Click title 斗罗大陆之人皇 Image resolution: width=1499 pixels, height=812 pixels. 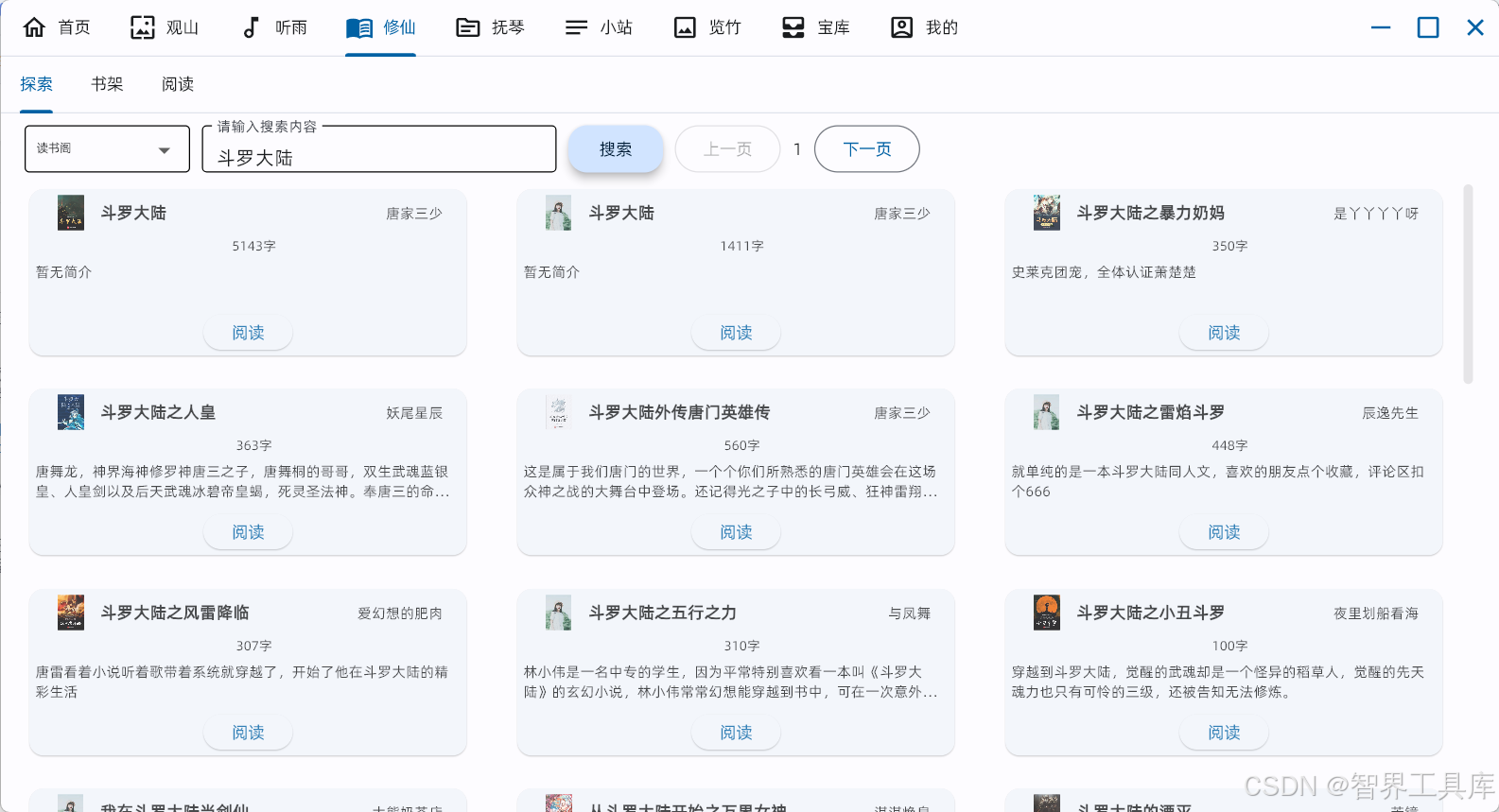click(158, 412)
